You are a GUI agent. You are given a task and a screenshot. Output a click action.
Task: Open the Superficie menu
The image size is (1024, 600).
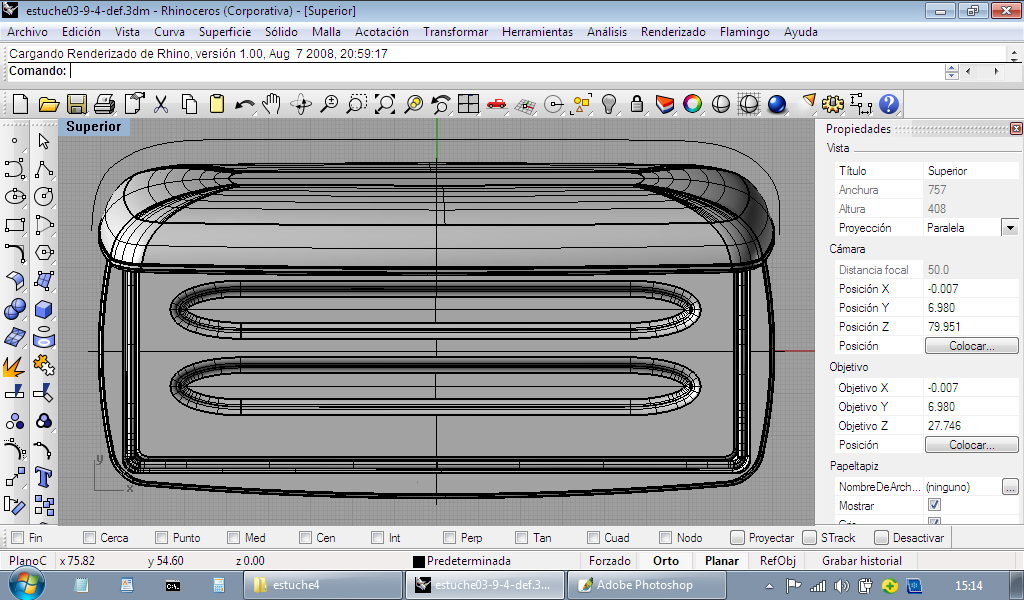click(x=224, y=32)
